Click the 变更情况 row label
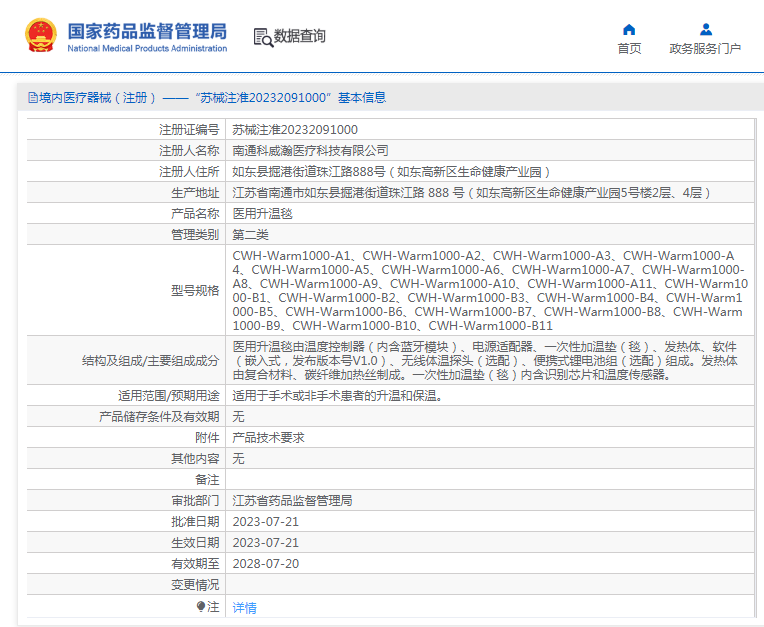Image resolution: width=764 pixels, height=627 pixels. (195, 585)
